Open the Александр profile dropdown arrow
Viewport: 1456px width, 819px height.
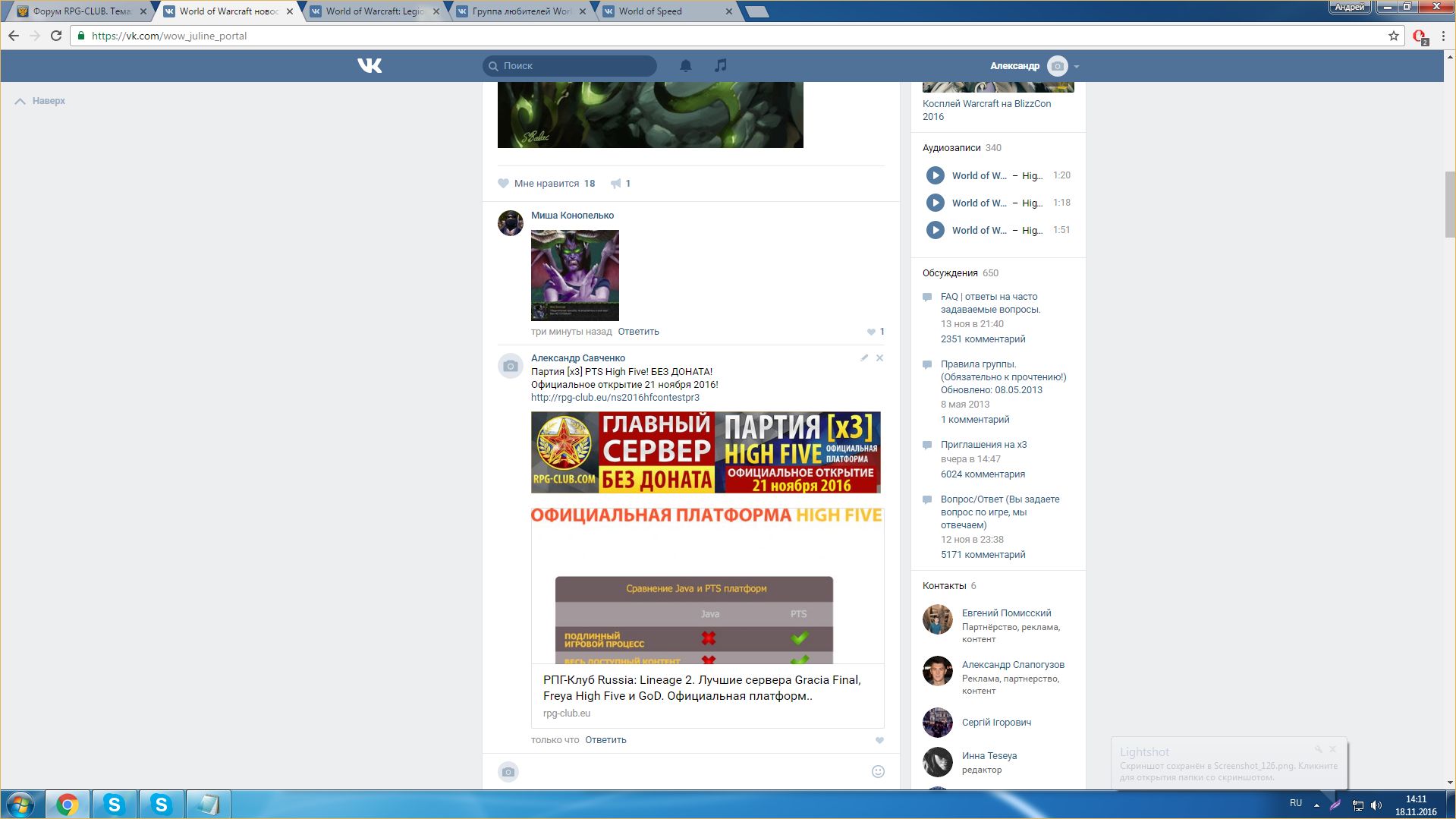[1076, 67]
